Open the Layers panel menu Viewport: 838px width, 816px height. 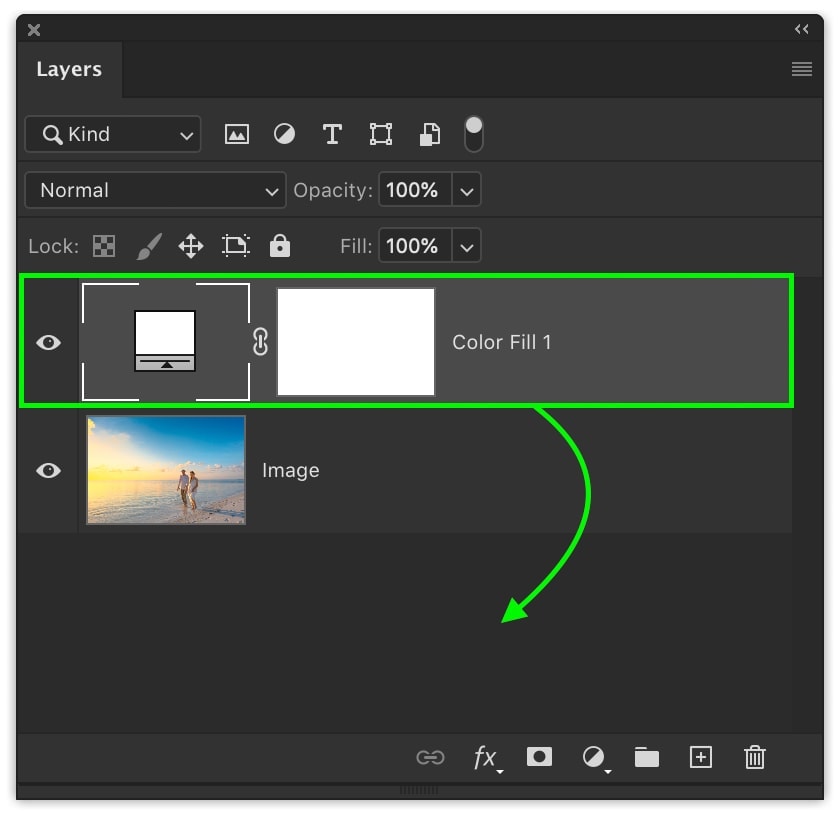pyautogui.click(x=801, y=69)
